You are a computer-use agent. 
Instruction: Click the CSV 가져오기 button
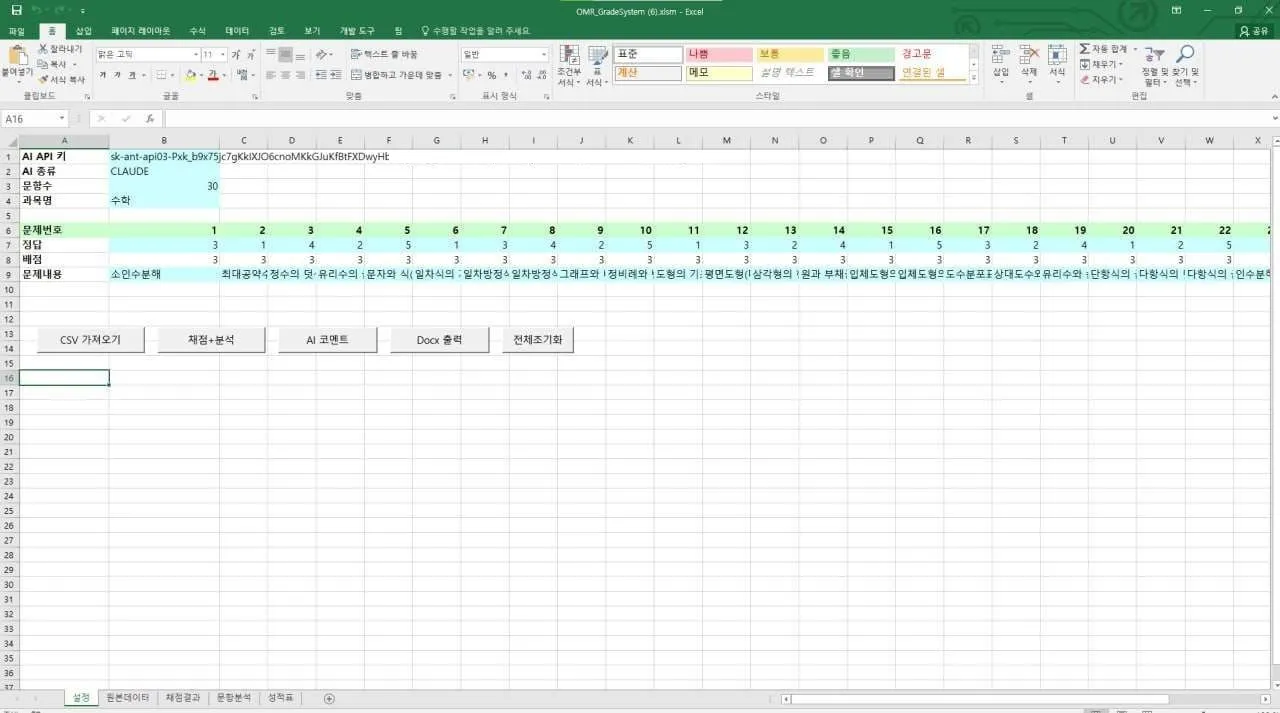pos(90,339)
